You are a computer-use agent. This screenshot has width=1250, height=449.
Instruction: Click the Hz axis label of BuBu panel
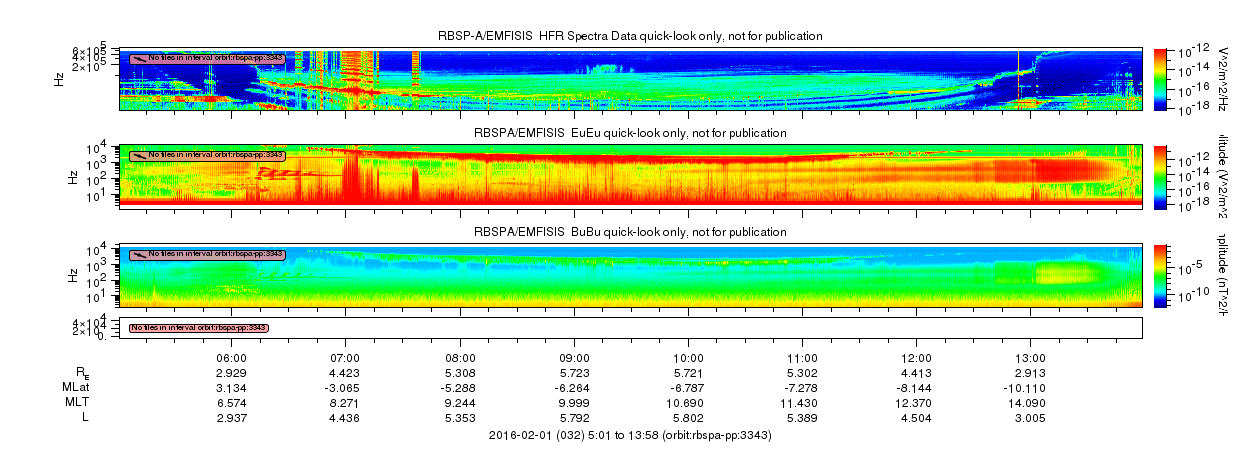pyautogui.click(x=73, y=274)
